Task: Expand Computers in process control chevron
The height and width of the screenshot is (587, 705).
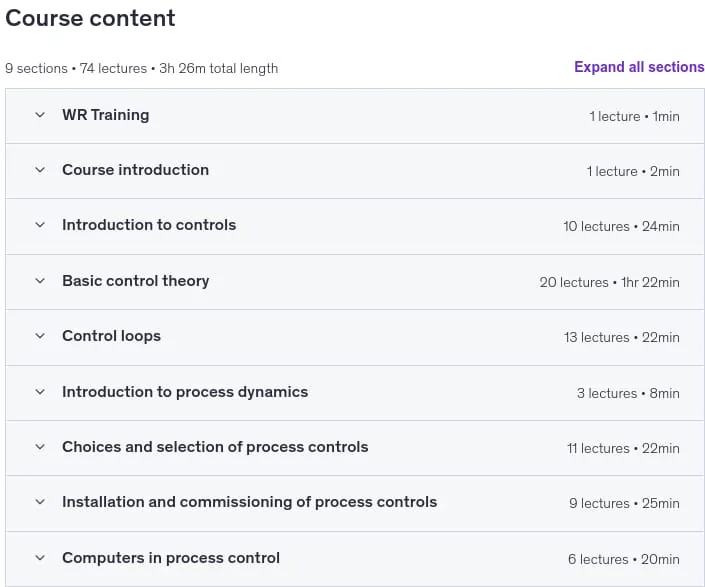Action: (40, 558)
